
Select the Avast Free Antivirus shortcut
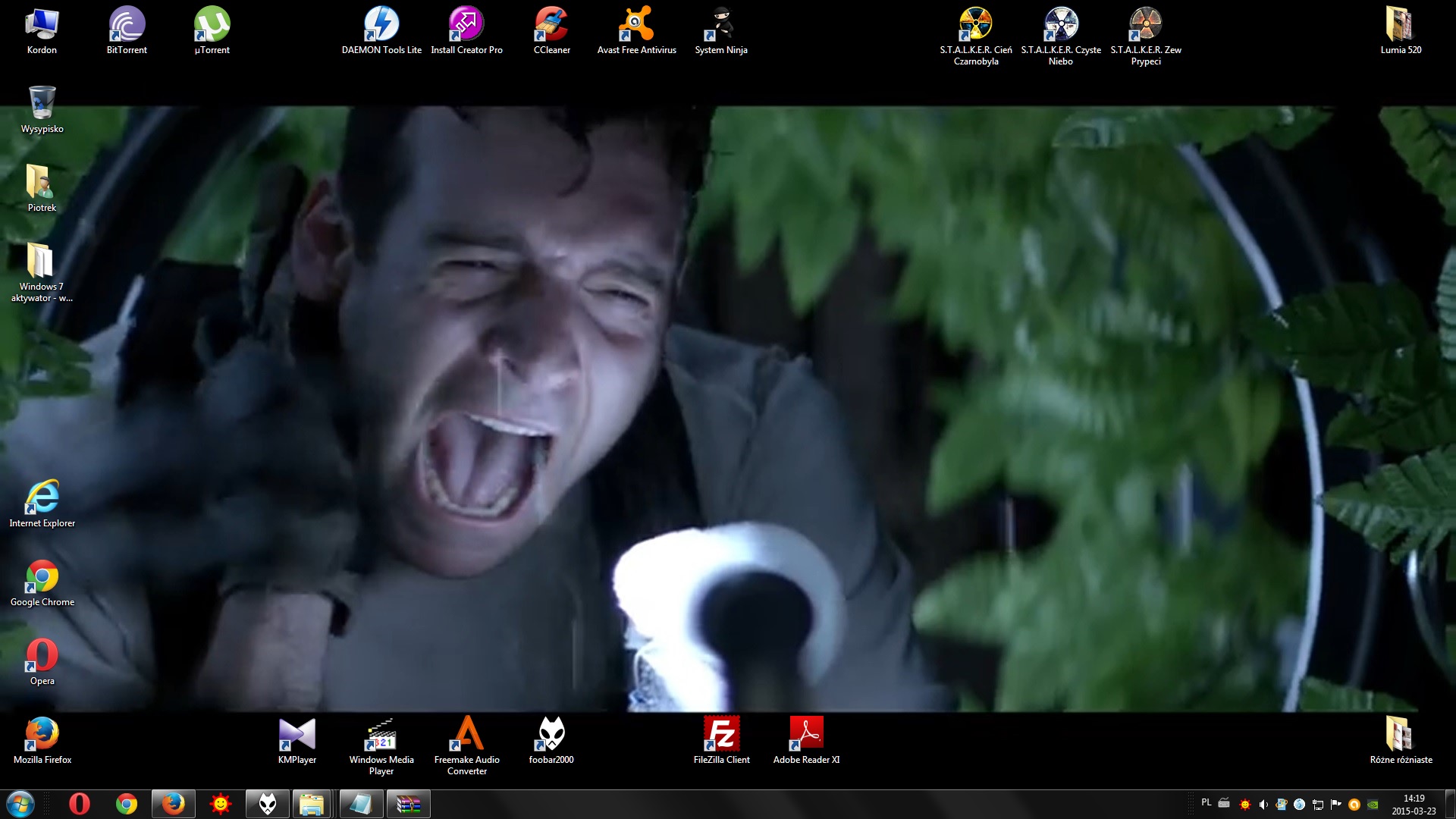click(636, 30)
